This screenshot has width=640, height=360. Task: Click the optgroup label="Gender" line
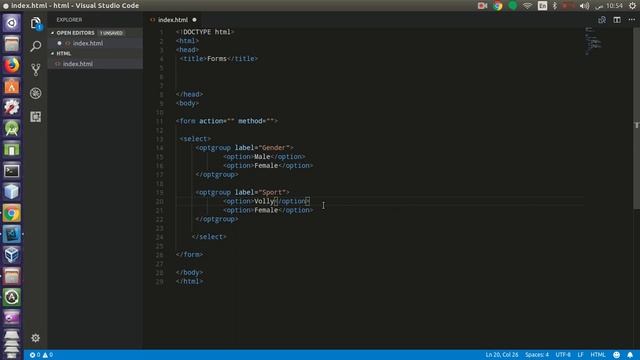244,148
